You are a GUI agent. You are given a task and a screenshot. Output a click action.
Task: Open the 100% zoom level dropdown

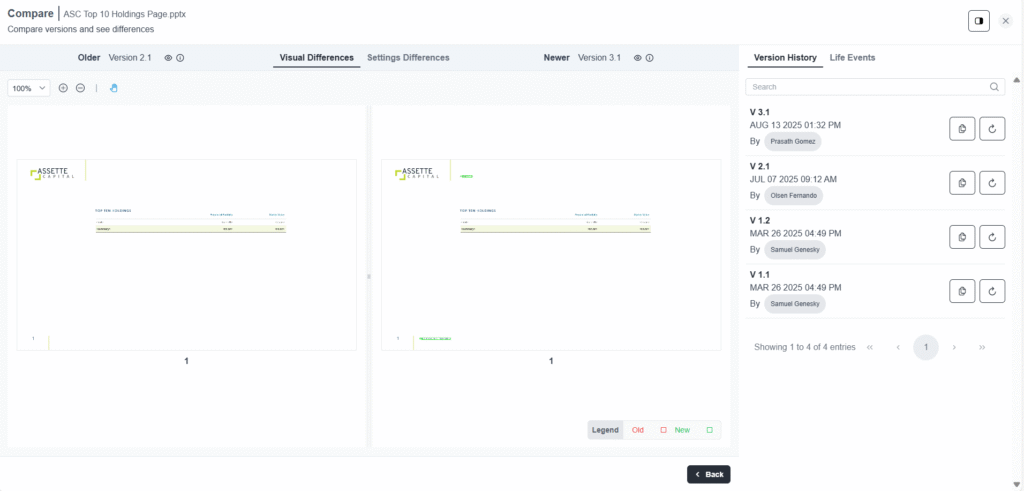(x=29, y=88)
